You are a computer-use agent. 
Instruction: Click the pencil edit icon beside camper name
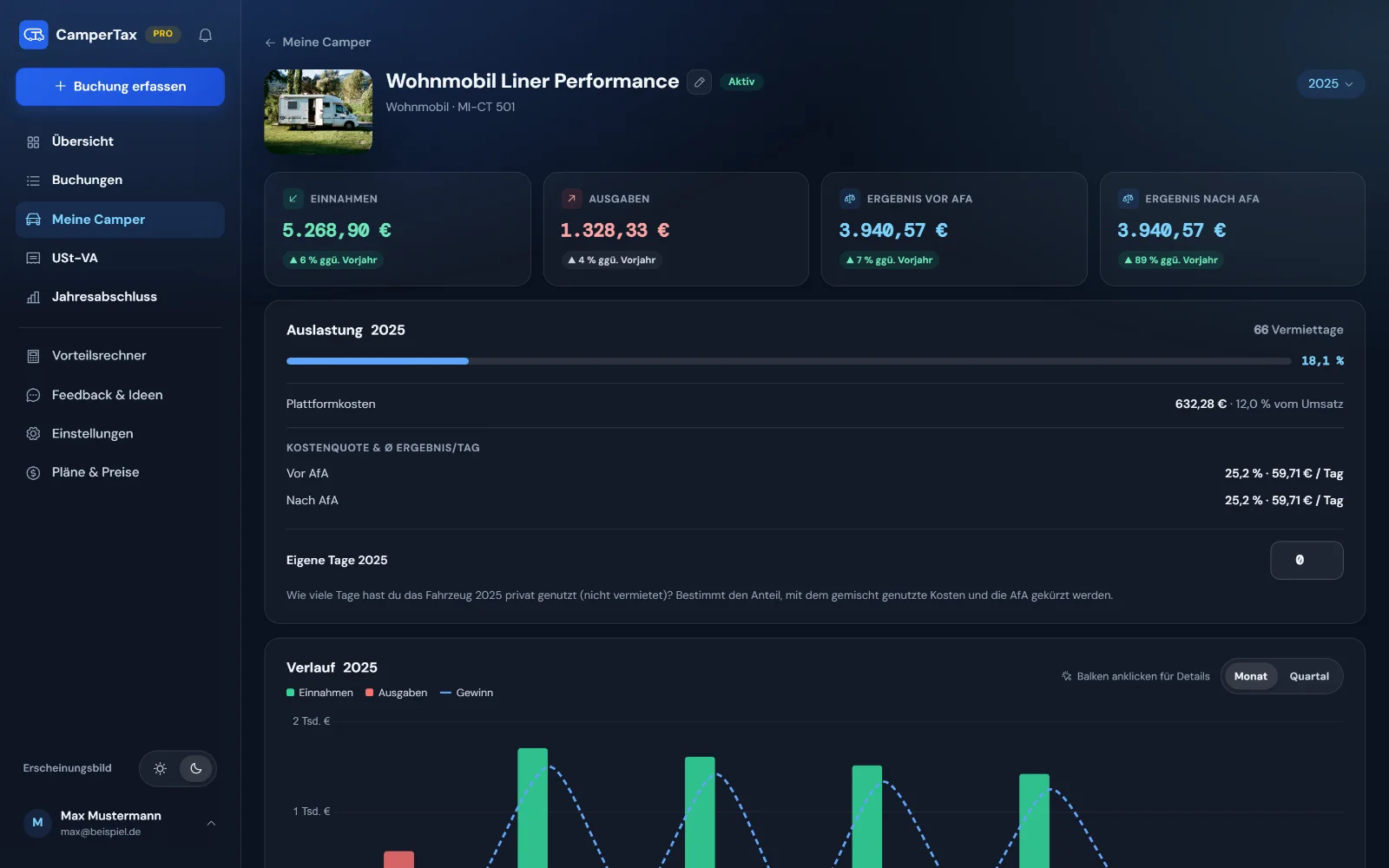[x=700, y=82]
